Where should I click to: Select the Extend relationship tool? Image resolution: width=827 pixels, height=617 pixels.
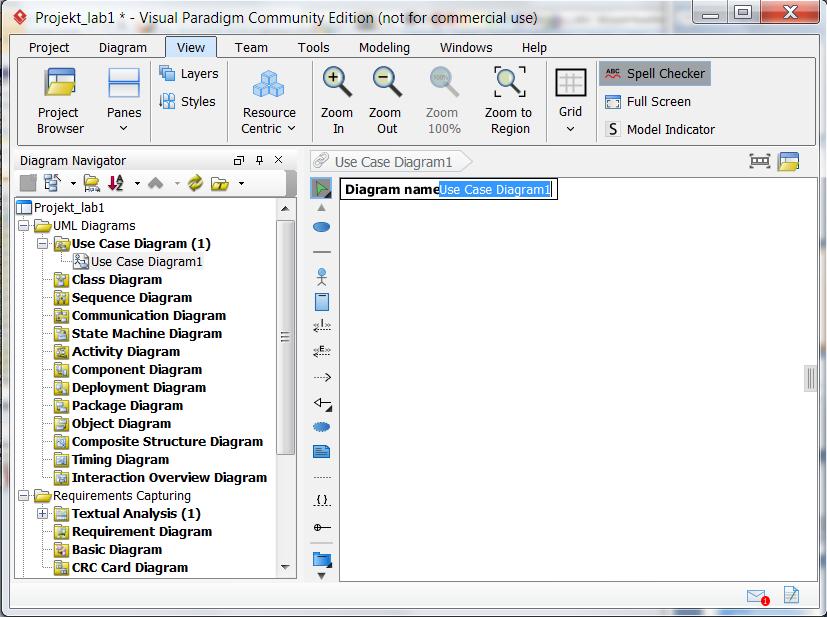click(x=321, y=351)
